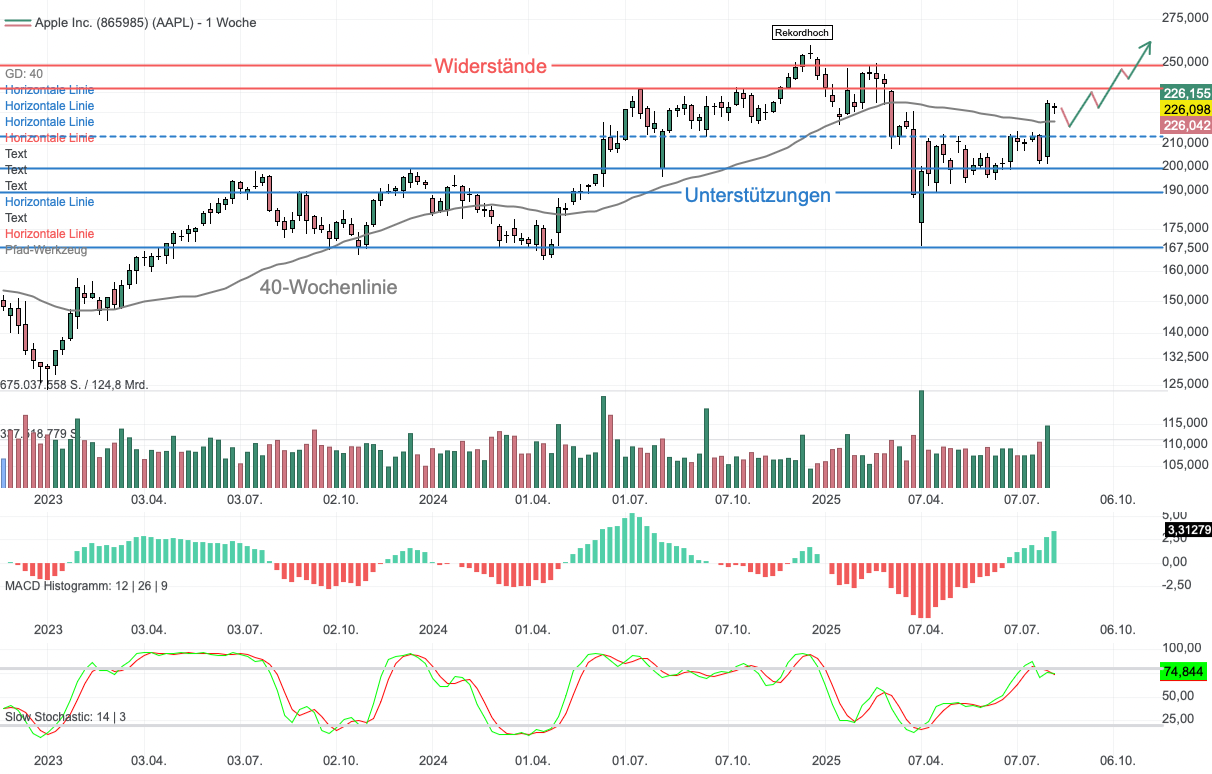Click the 50,00 stochastic axis value
1212x774 pixels.
(x=1177, y=695)
